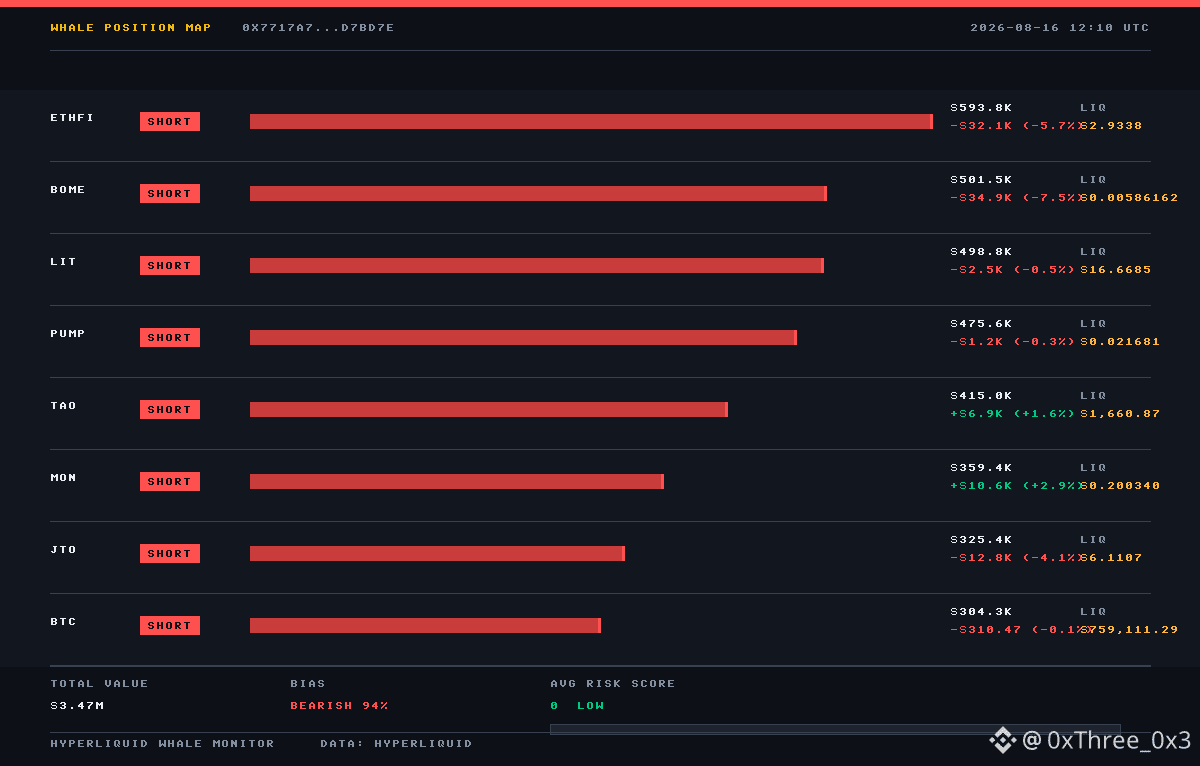Click the SHORT badge for BOME
Screen dimensions: 1200x766
(x=170, y=193)
